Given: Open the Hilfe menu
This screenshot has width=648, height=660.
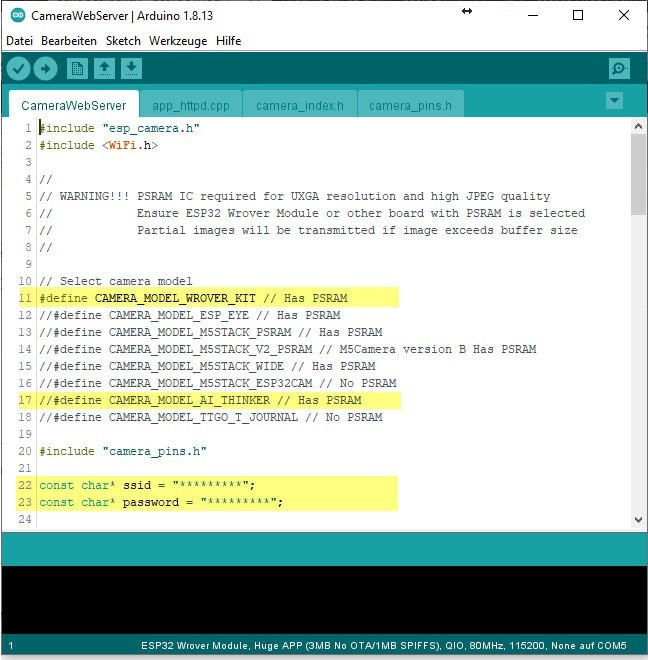Looking at the screenshot, I should coord(228,41).
